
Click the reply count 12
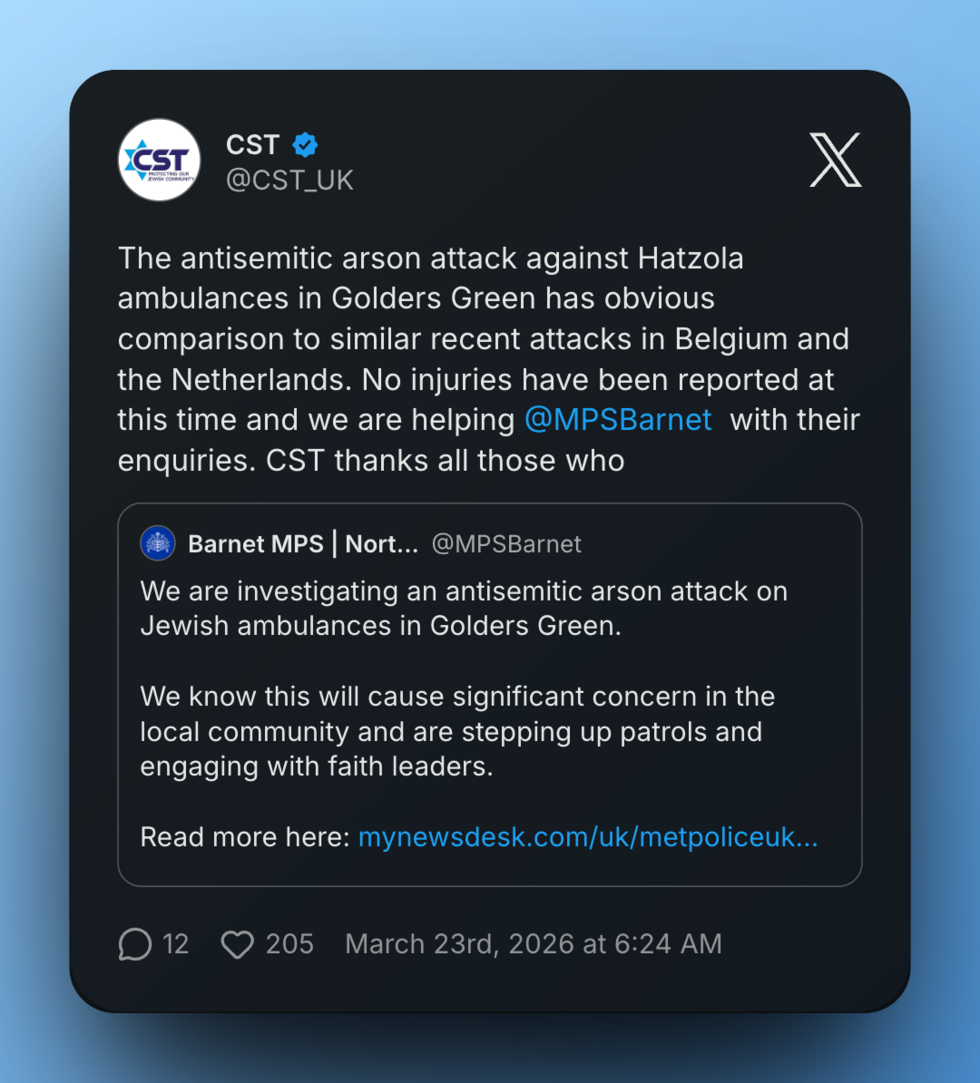pos(175,944)
